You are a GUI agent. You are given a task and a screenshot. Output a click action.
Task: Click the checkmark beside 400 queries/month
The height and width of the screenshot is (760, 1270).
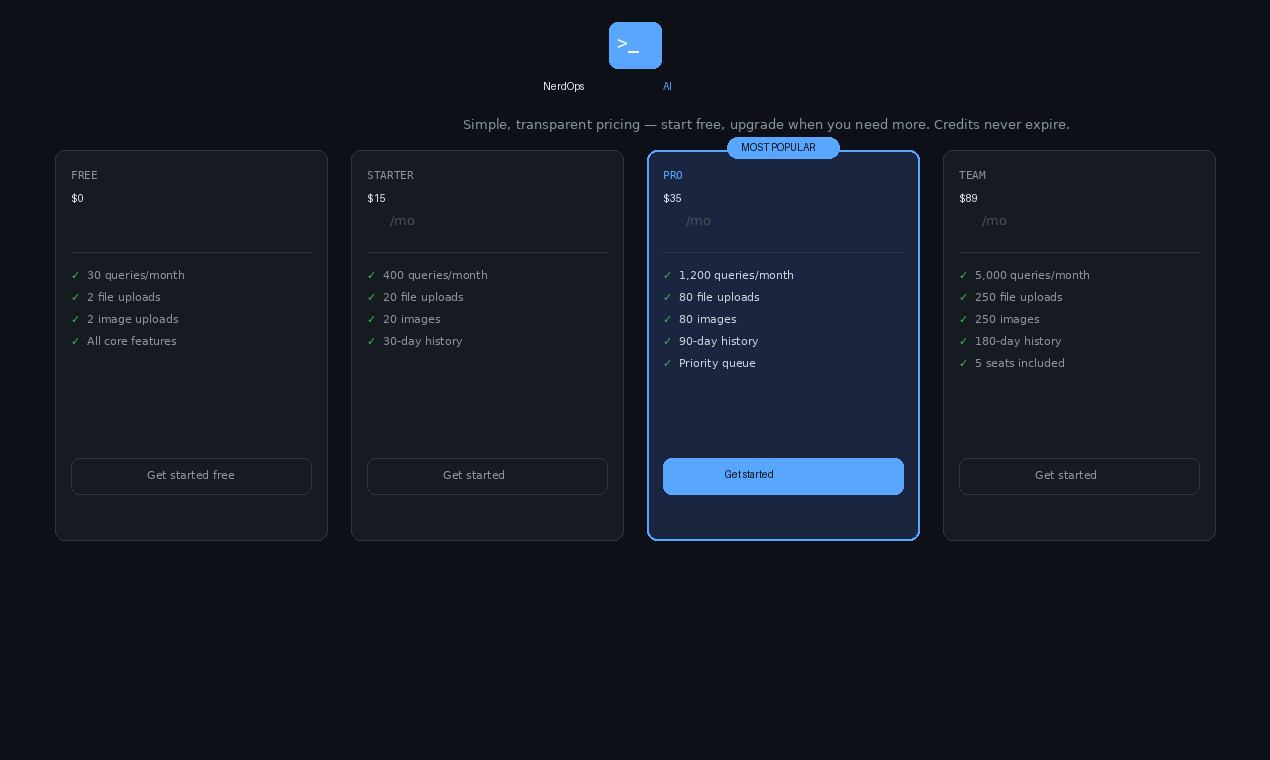(371, 275)
